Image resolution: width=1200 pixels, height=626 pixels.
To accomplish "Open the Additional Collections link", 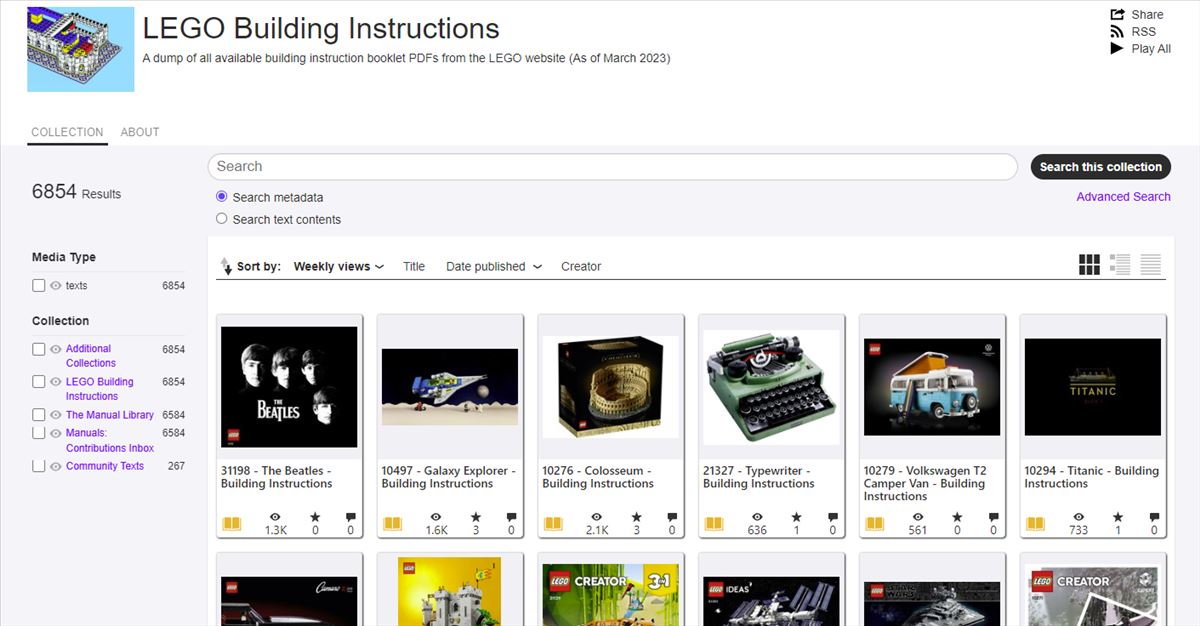I will (91, 356).
